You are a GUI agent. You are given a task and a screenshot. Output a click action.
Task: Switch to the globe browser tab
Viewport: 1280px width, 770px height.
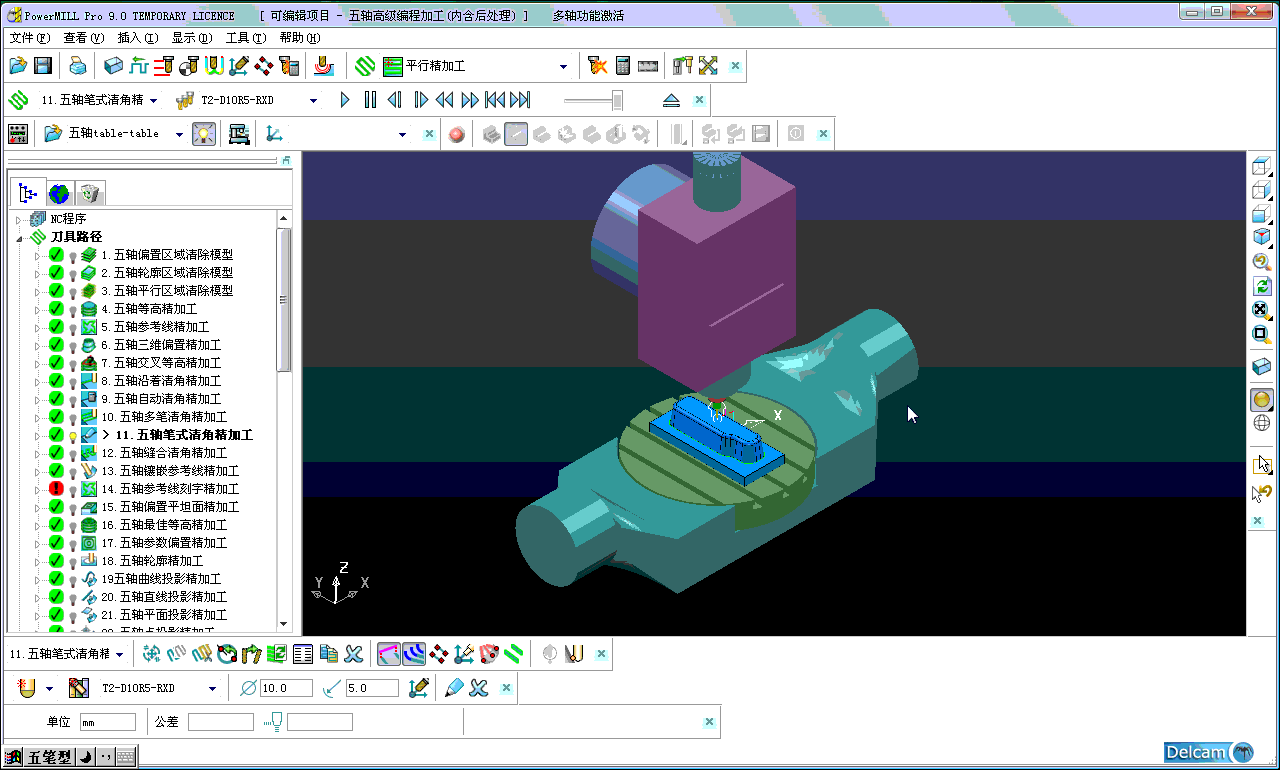tap(60, 193)
